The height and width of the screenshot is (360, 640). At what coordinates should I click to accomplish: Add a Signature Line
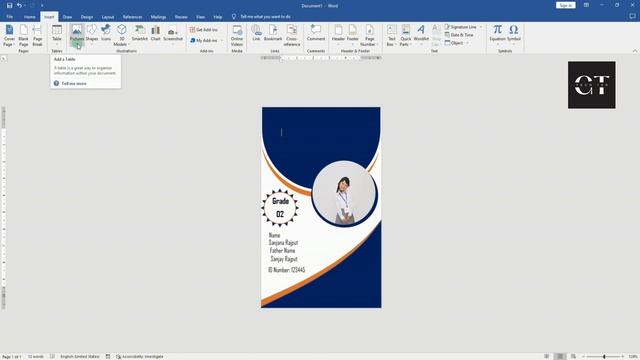[461, 27]
